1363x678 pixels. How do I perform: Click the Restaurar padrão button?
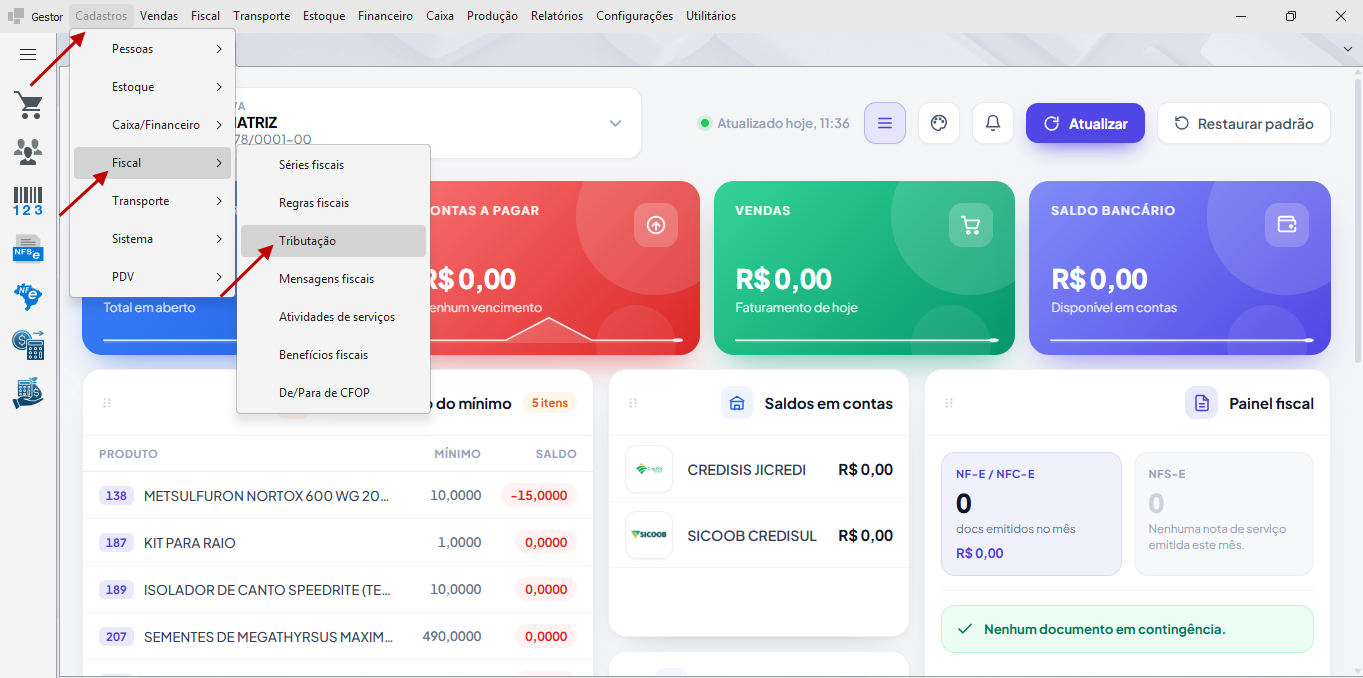pyautogui.click(x=1244, y=124)
